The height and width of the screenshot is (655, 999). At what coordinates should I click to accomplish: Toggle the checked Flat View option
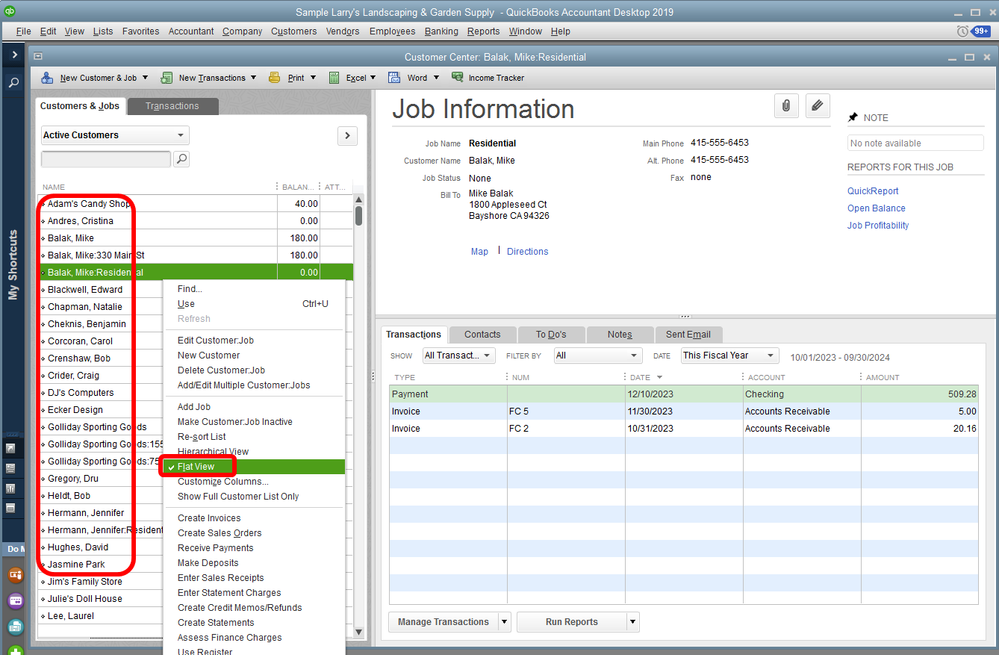pyautogui.click(x=196, y=467)
